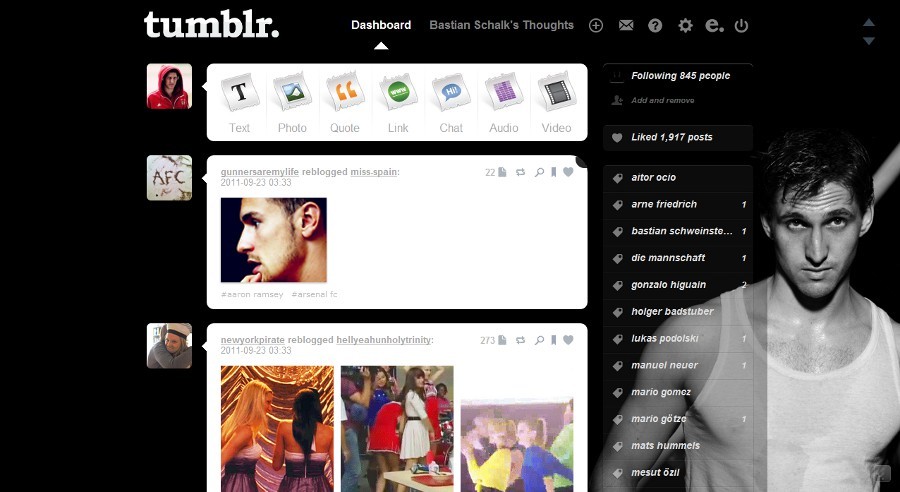The width and height of the screenshot is (900, 492).
Task: Click Add and remove link
Action: [x=662, y=100]
